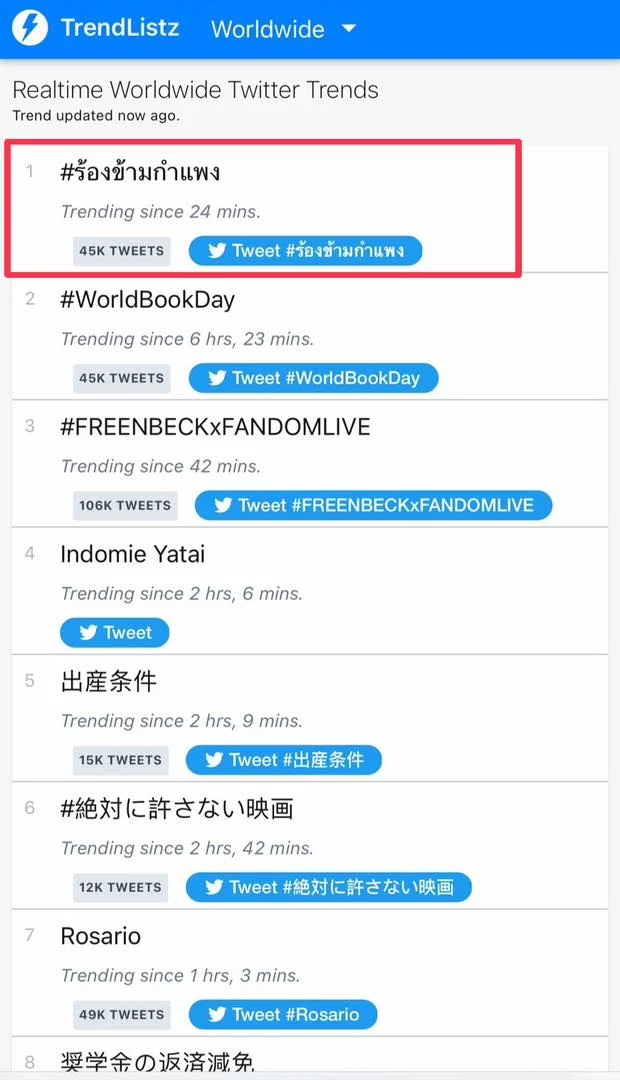Open the 出産条件 trend title
The height and width of the screenshot is (1080, 620).
click(x=109, y=682)
